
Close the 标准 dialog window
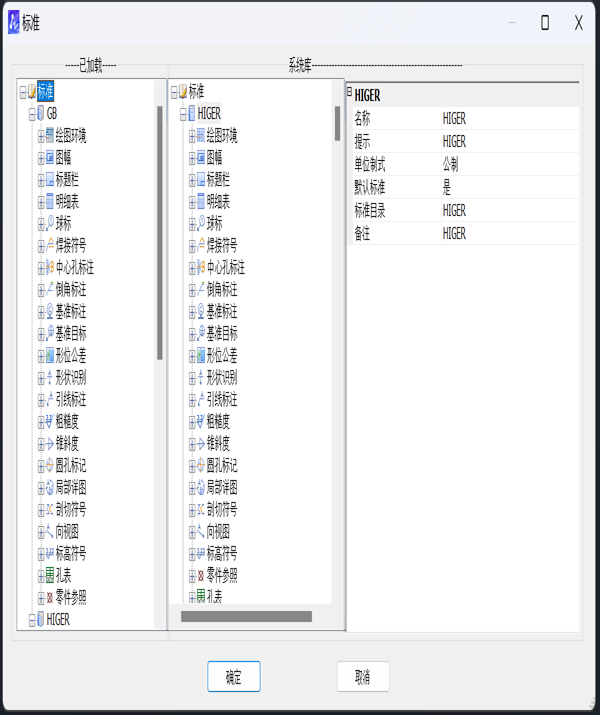[579, 22]
